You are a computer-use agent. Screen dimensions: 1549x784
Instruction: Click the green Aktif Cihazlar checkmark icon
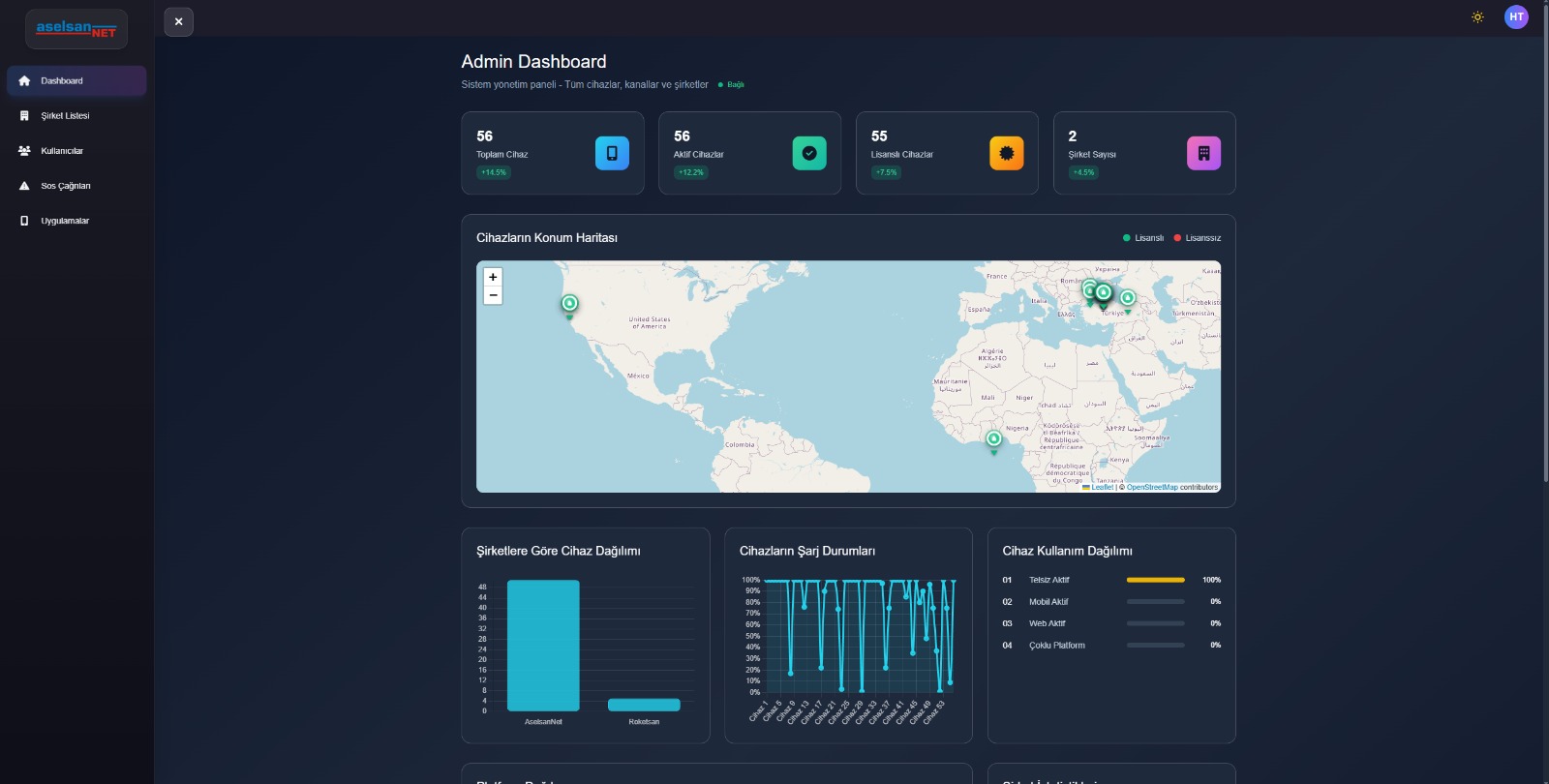tap(809, 153)
